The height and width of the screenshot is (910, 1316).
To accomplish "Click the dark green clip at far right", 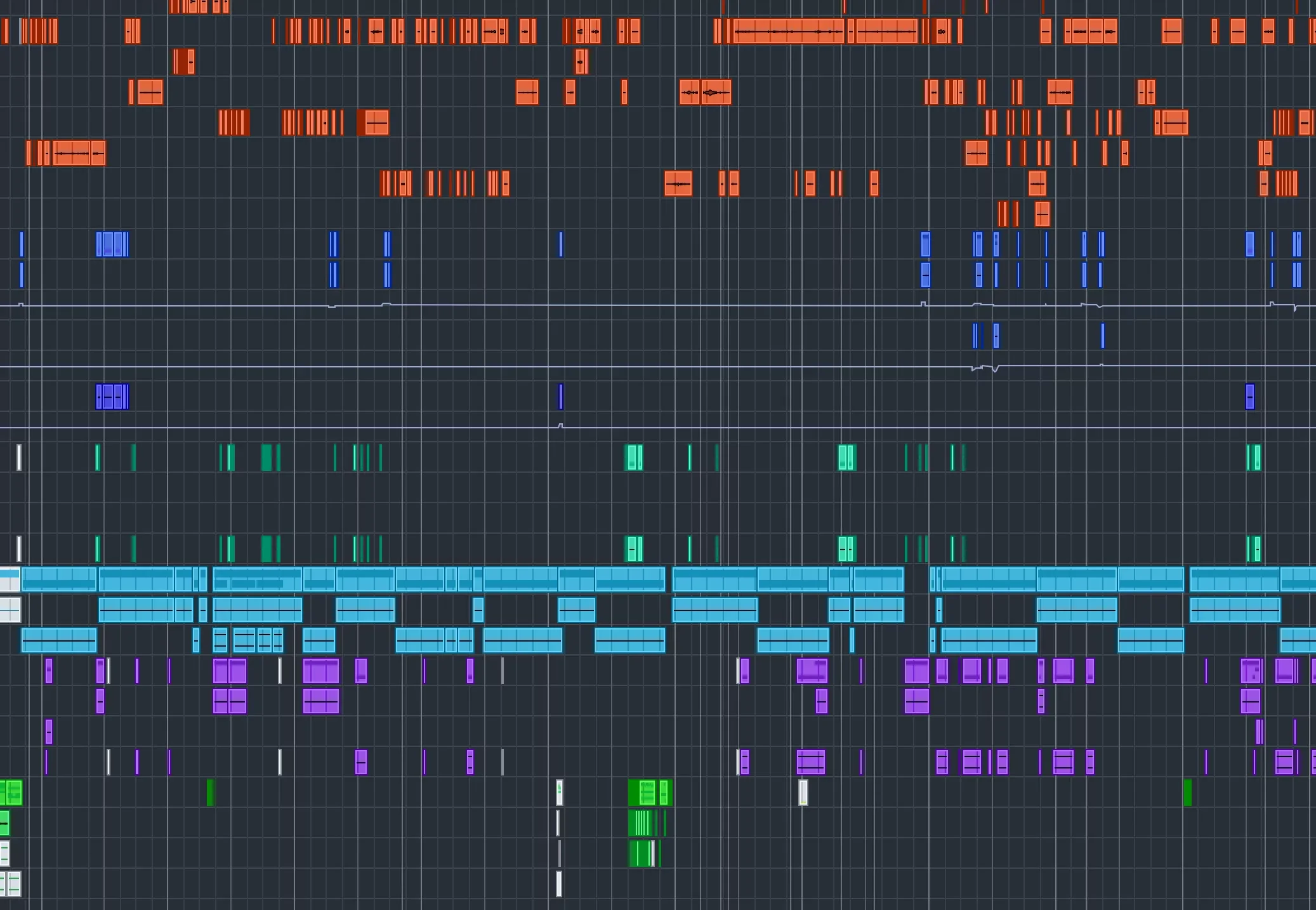I will 1188,793.
